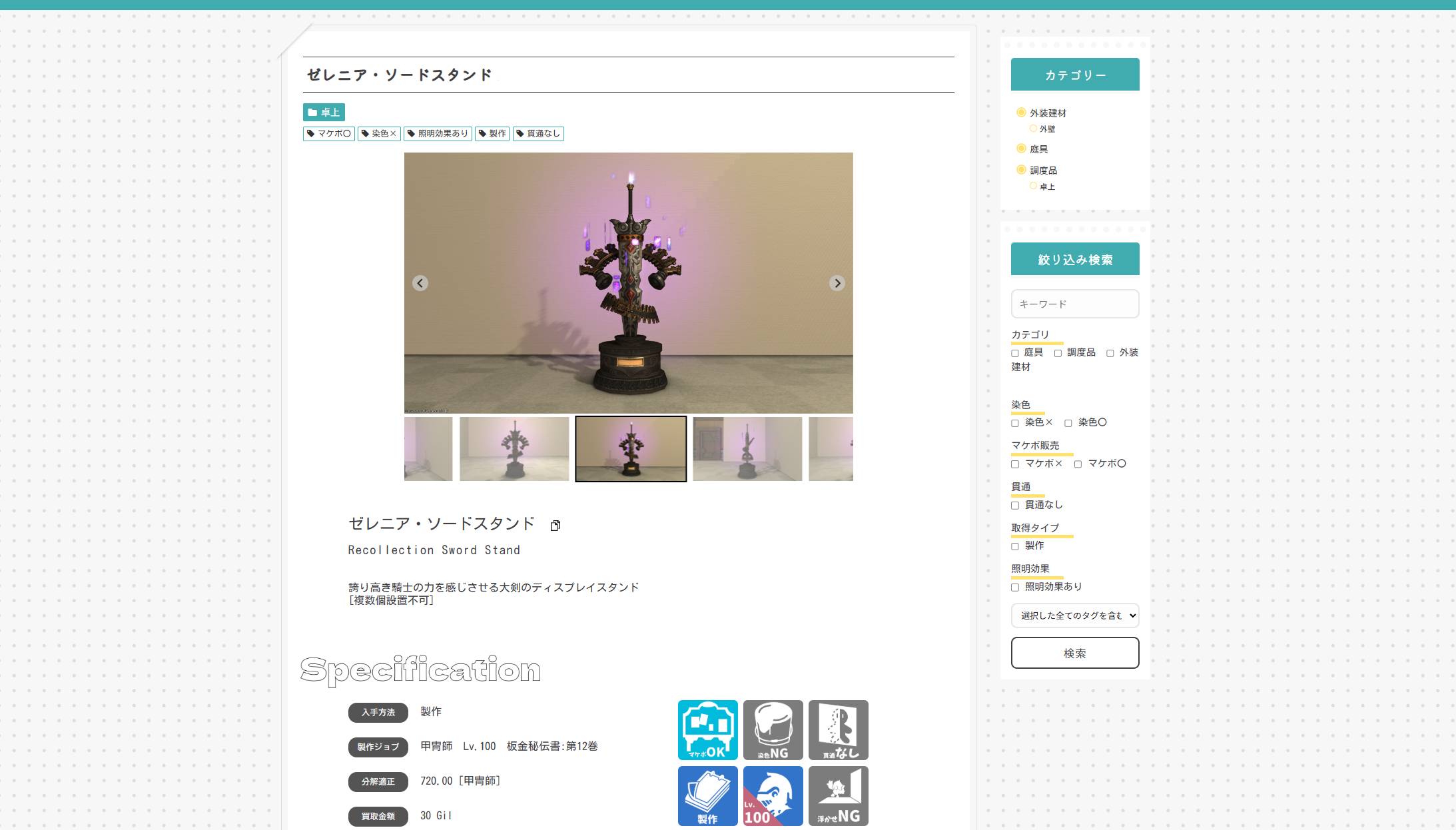This screenshot has height=830, width=1456.
Task: Click the 貫通なし wall icon
Action: pos(838,731)
